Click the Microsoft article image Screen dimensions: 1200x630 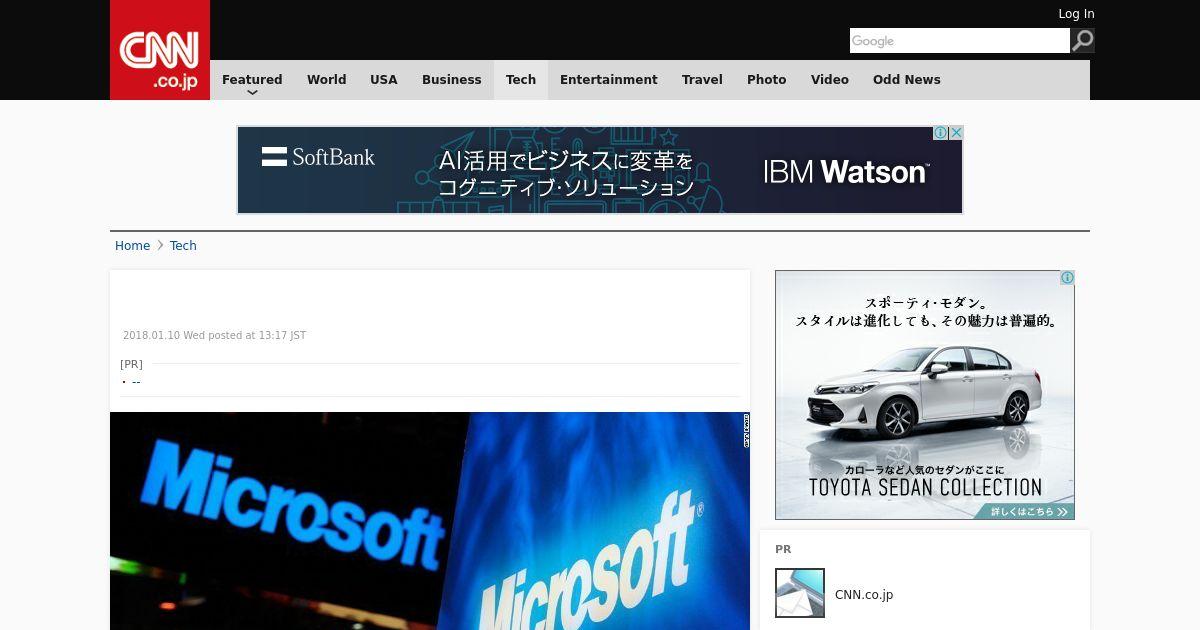click(430, 521)
